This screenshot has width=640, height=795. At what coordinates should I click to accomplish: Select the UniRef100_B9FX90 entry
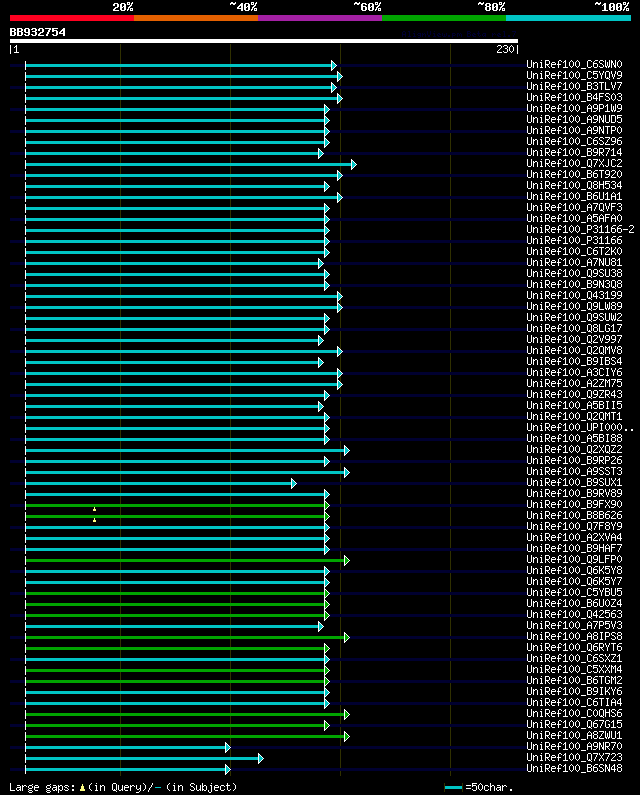(574, 504)
